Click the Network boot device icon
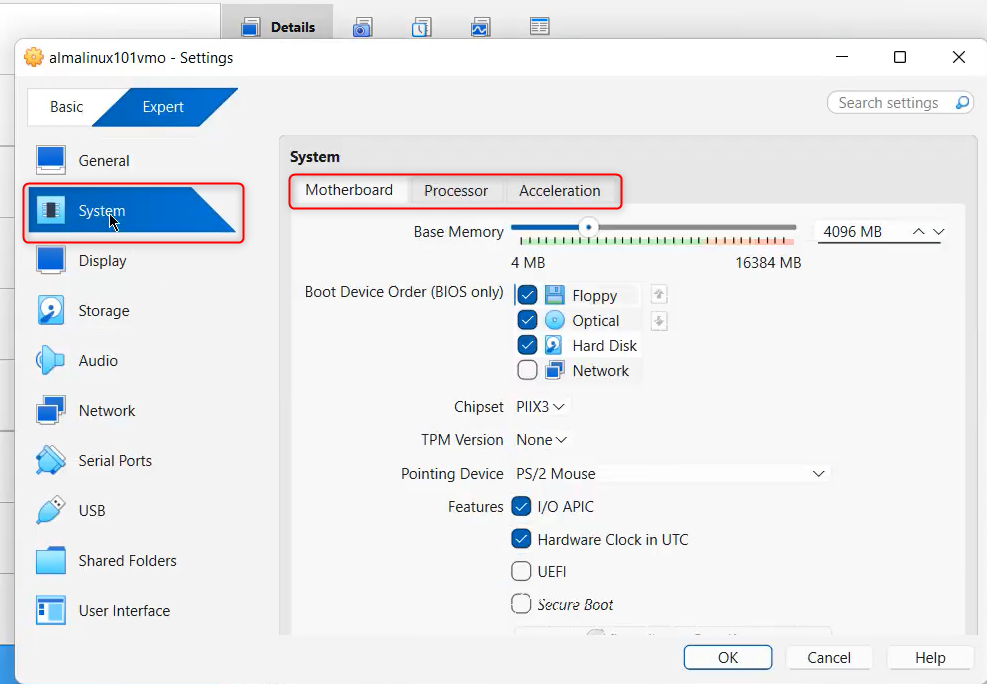The height and width of the screenshot is (684, 987). click(x=555, y=370)
